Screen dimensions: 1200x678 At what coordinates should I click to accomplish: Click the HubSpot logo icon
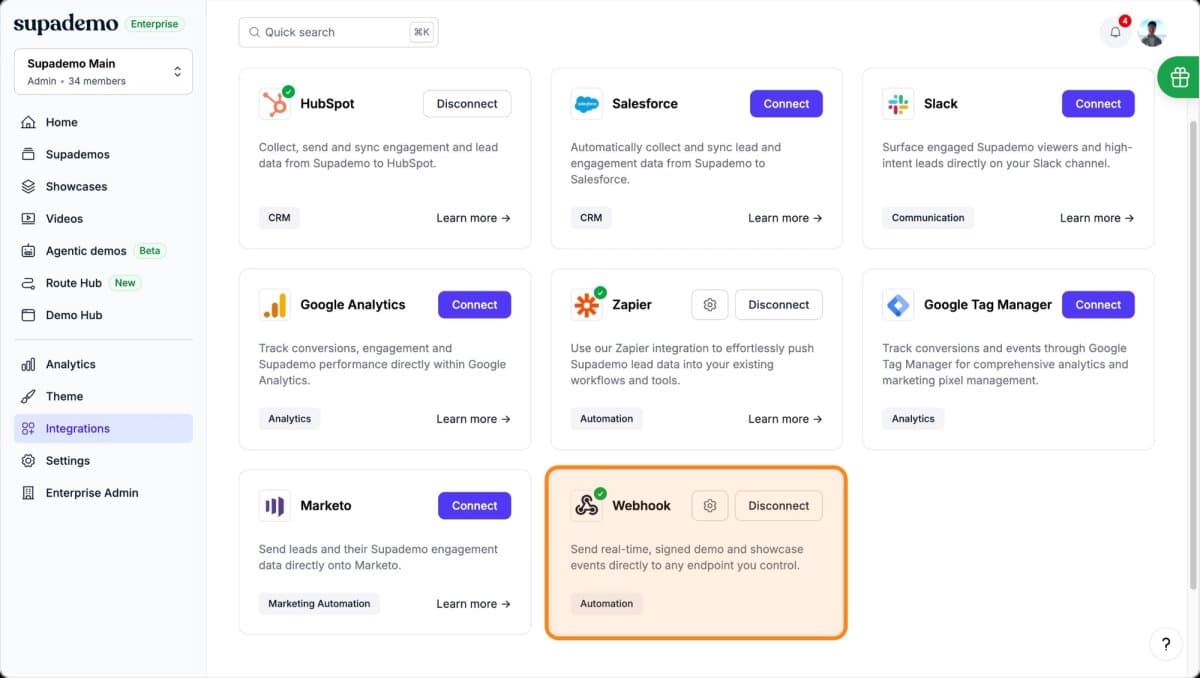[x=274, y=104]
